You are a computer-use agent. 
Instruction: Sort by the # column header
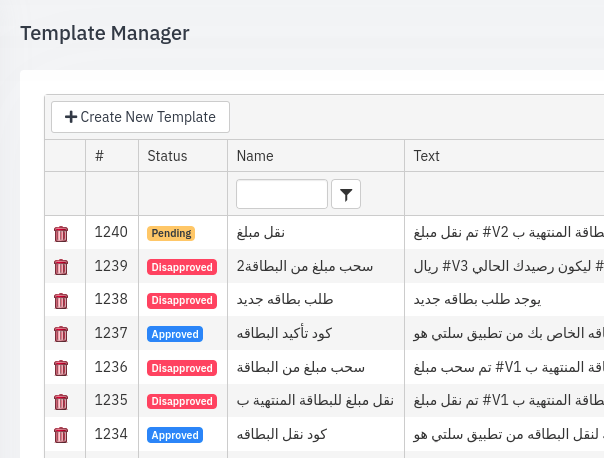tap(100, 156)
